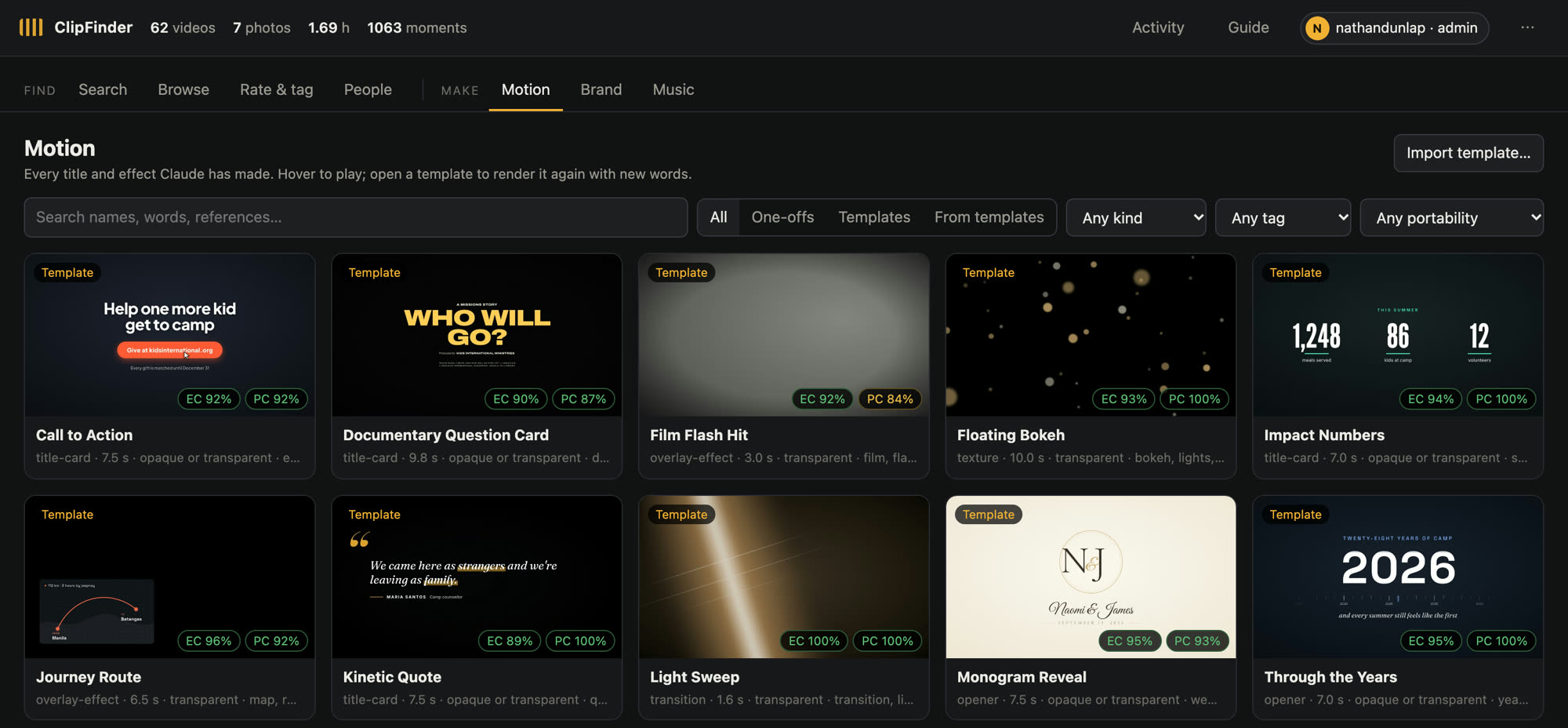Click the 62 videos stat
Screen dimensions: 1568x728
click(x=183, y=27)
